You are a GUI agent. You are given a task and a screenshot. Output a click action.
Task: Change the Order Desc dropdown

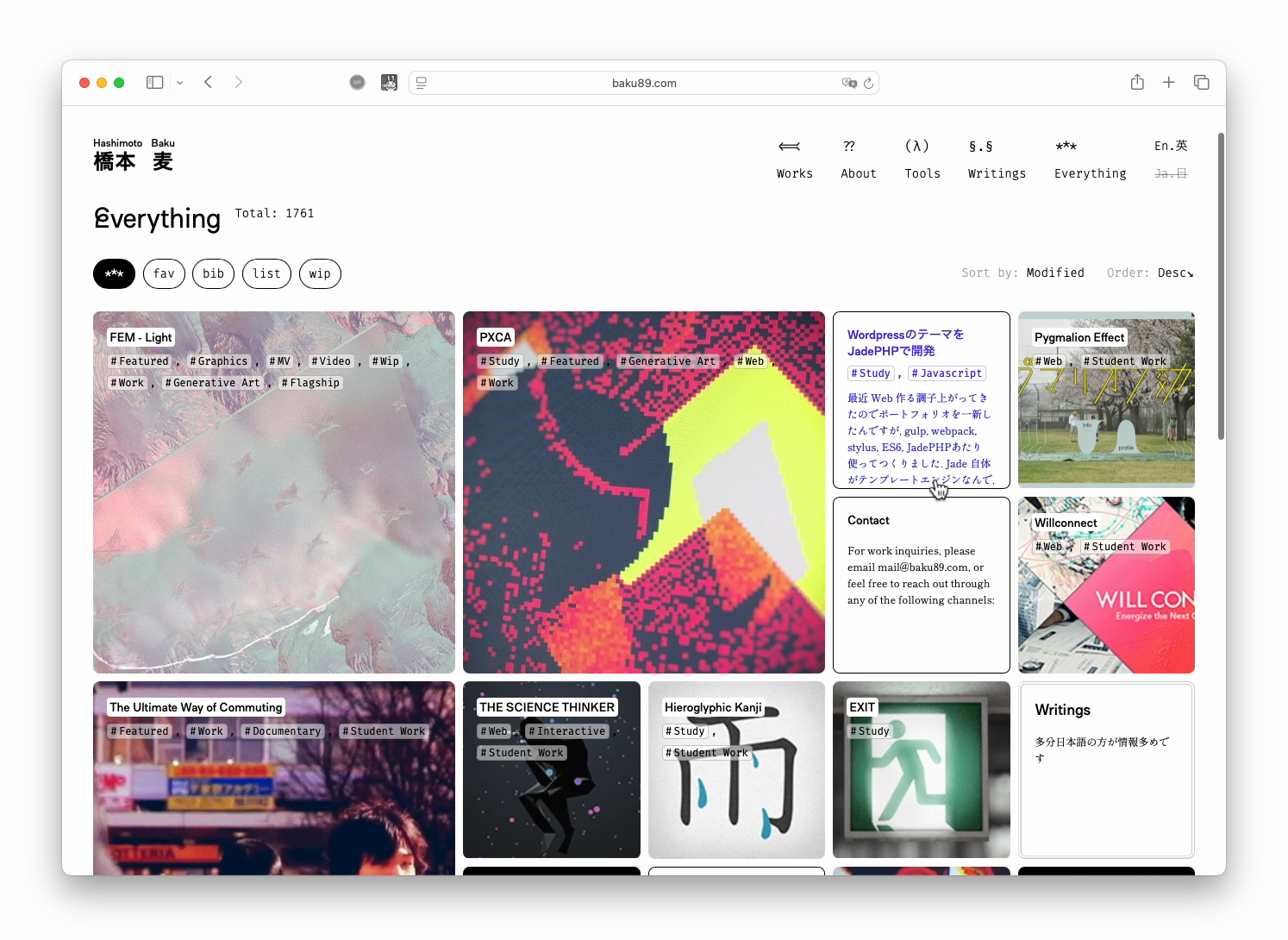(1175, 273)
